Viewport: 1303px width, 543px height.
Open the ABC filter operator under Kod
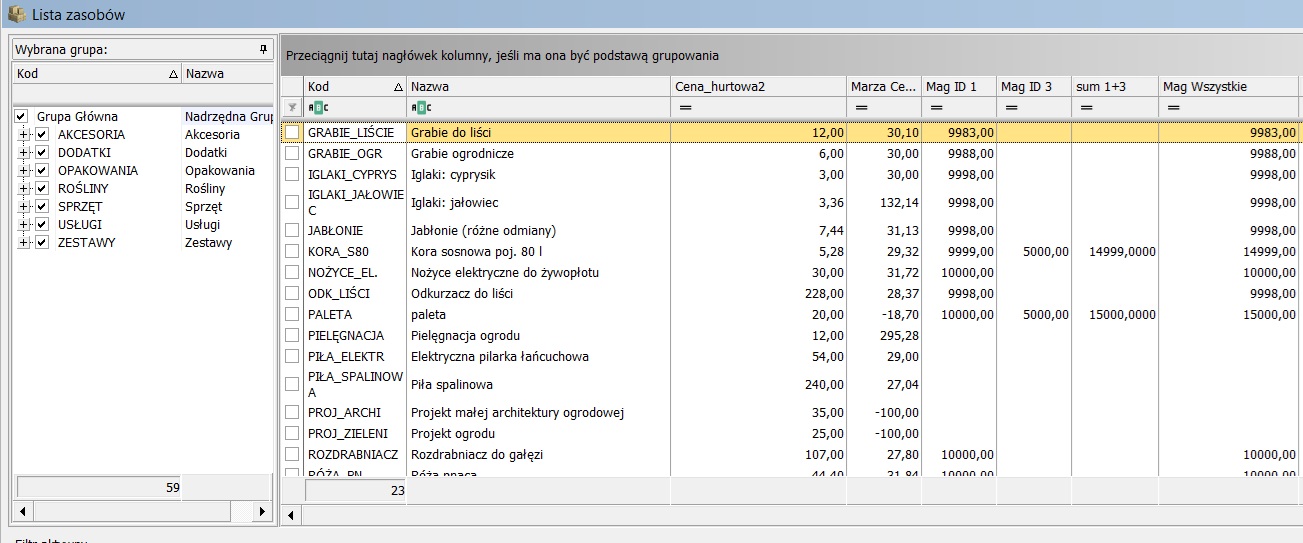click(x=317, y=107)
